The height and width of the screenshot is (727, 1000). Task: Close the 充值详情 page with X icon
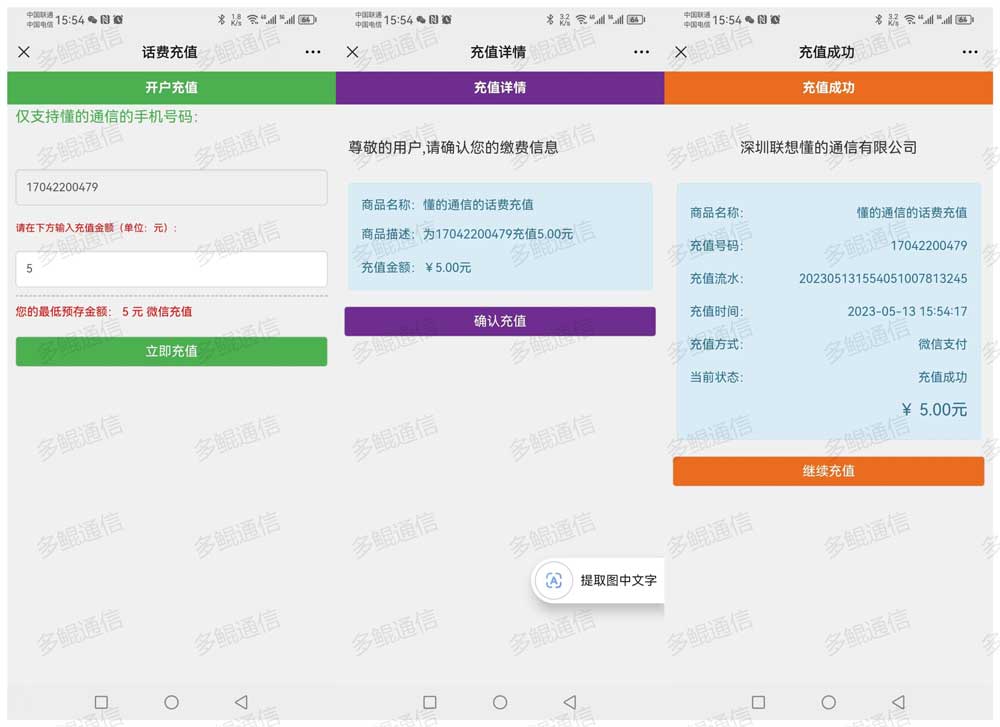click(353, 52)
